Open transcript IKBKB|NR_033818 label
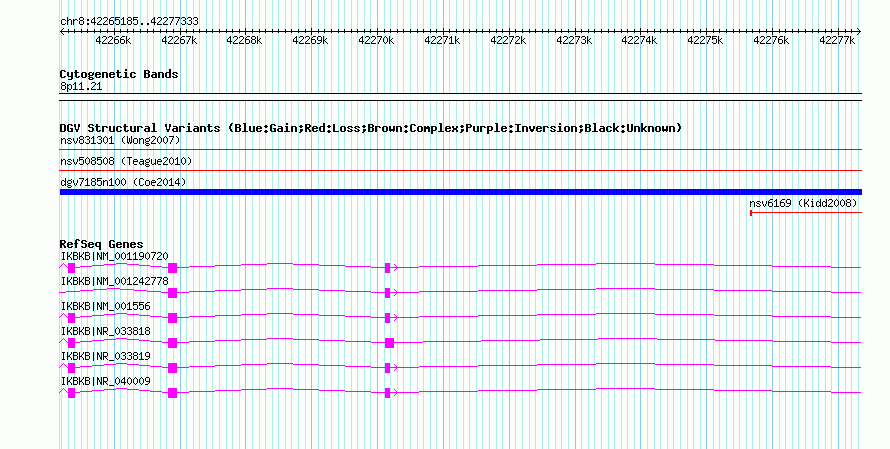Screen dimensions: 890x449 click(106, 331)
